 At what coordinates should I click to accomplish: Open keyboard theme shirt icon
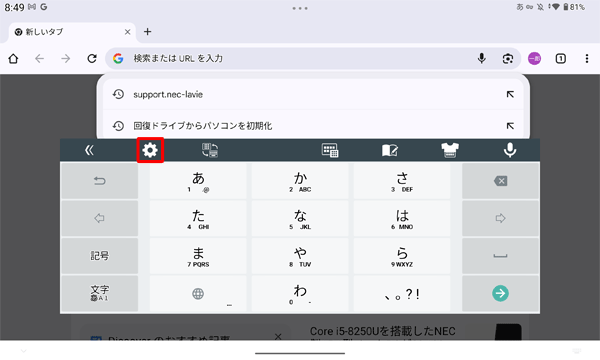(450, 150)
